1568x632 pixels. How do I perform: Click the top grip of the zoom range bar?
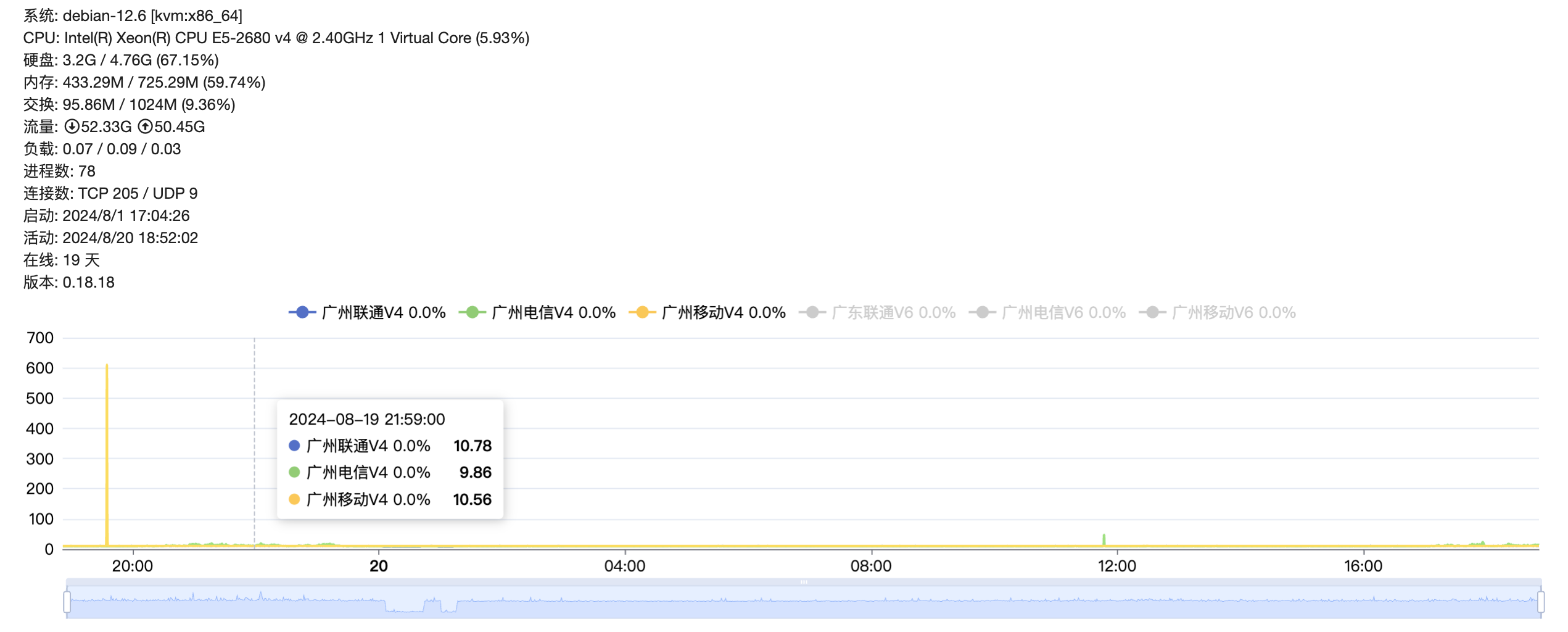(803, 582)
